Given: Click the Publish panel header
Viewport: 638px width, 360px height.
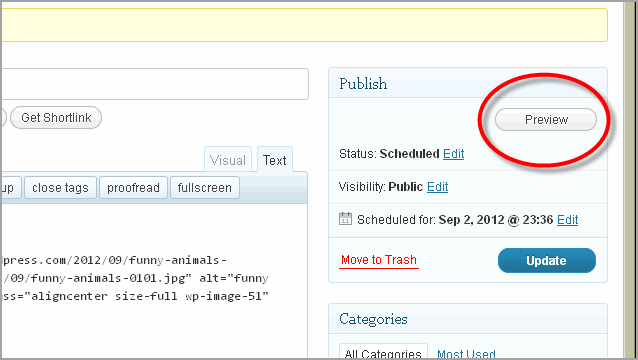Looking at the screenshot, I should point(468,83).
